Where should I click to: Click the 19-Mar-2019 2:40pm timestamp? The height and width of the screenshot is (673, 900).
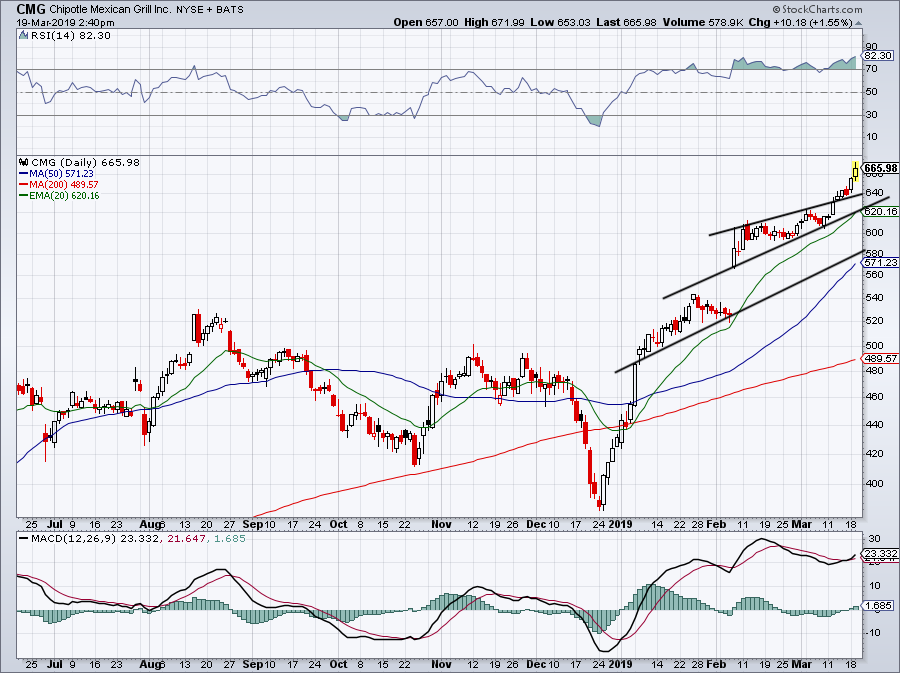tap(65, 23)
